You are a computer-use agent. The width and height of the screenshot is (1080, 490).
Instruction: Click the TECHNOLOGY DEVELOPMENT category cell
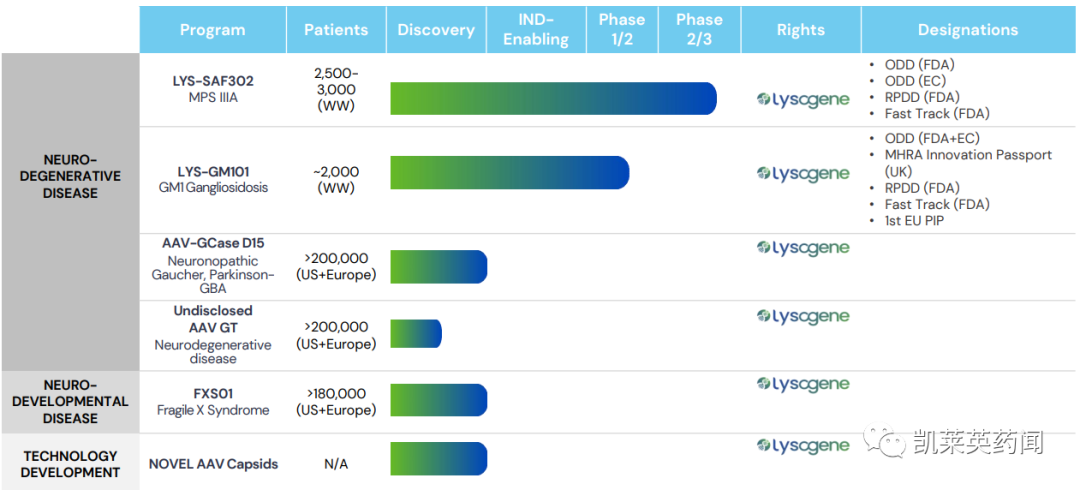click(70, 464)
